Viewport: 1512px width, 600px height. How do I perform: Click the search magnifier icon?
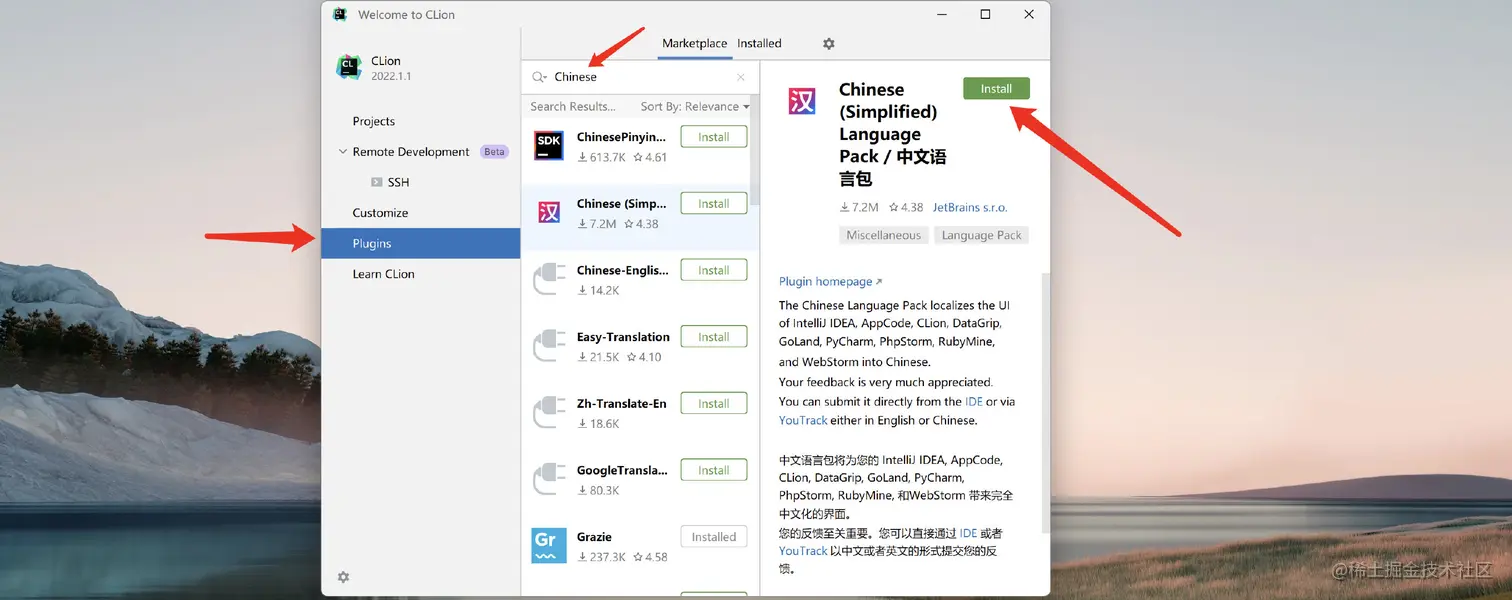(x=539, y=77)
